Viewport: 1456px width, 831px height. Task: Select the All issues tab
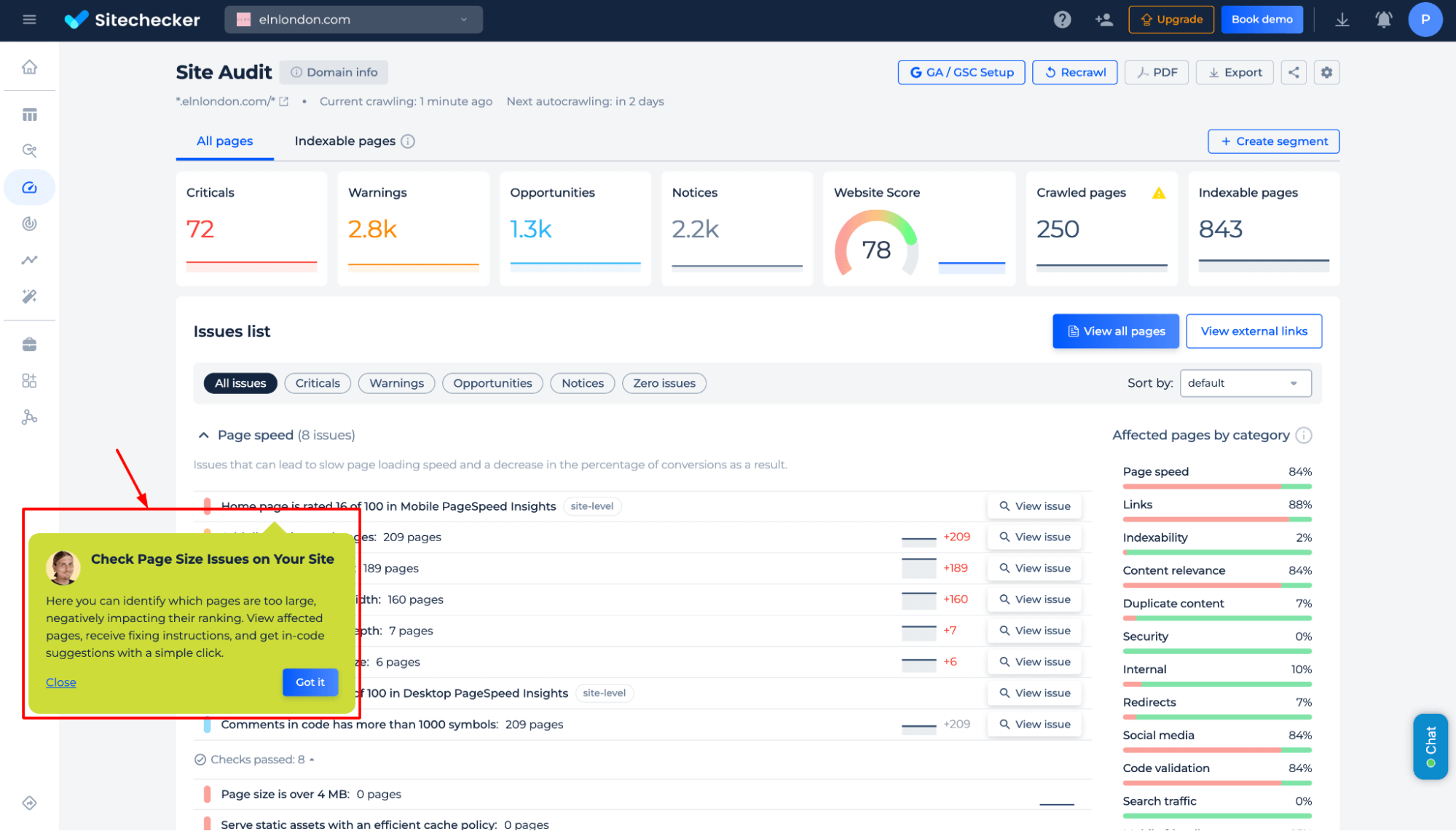pyautogui.click(x=240, y=383)
